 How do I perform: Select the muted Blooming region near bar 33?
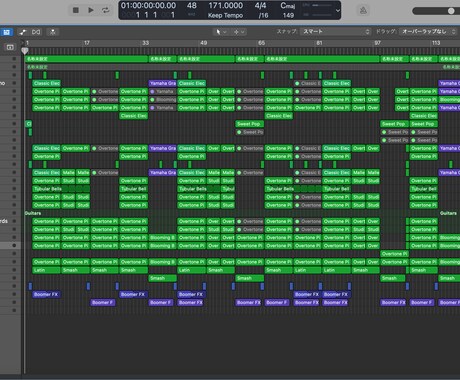click(x=163, y=100)
